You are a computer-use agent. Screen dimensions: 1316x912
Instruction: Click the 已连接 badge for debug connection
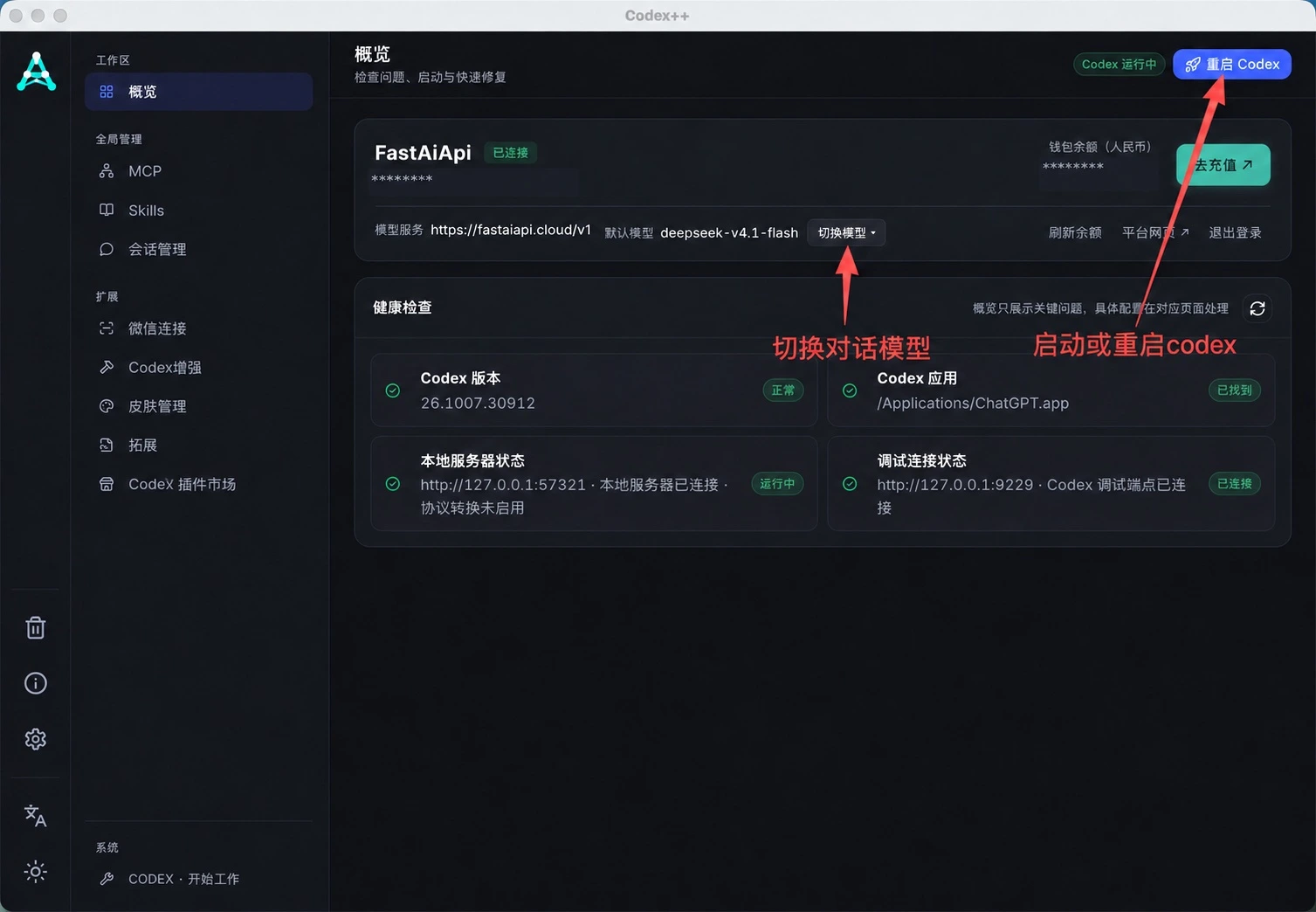pos(1235,484)
